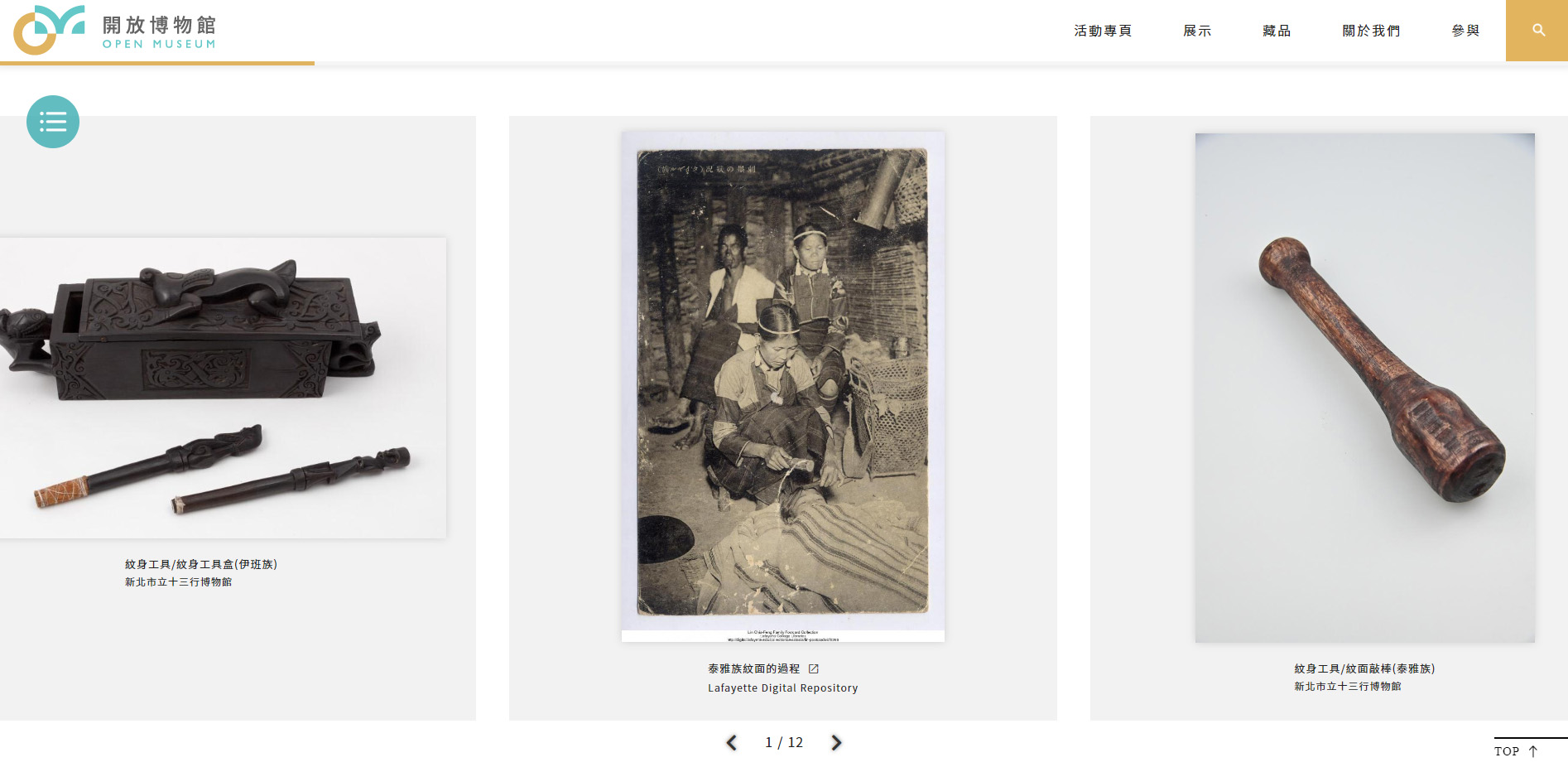Select the Atayal tattooing postcard image
This screenshot has width=1568, height=767.
pyautogui.click(x=783, y=386)
